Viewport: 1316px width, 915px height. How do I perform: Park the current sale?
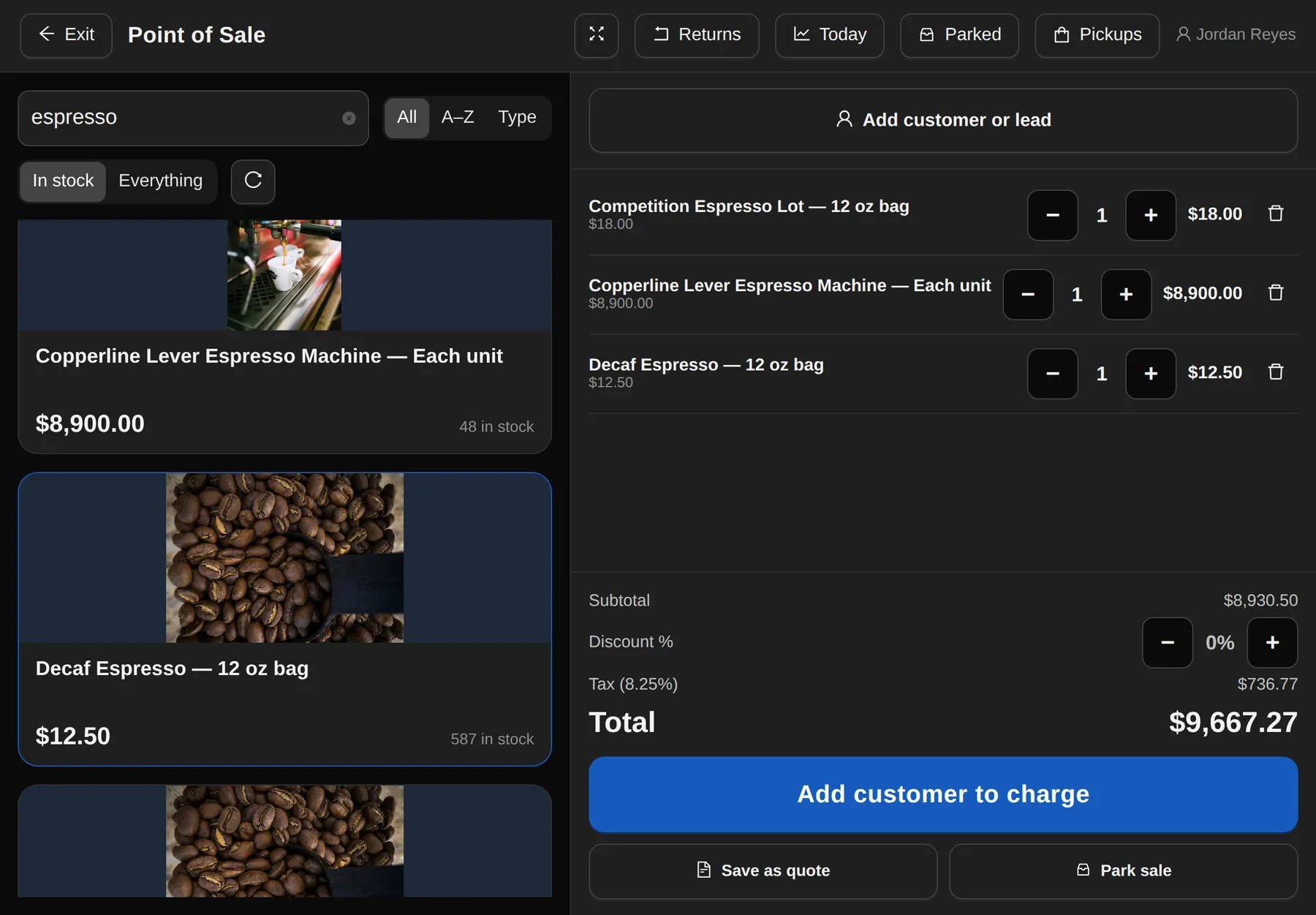click(x=1124, y=871)
